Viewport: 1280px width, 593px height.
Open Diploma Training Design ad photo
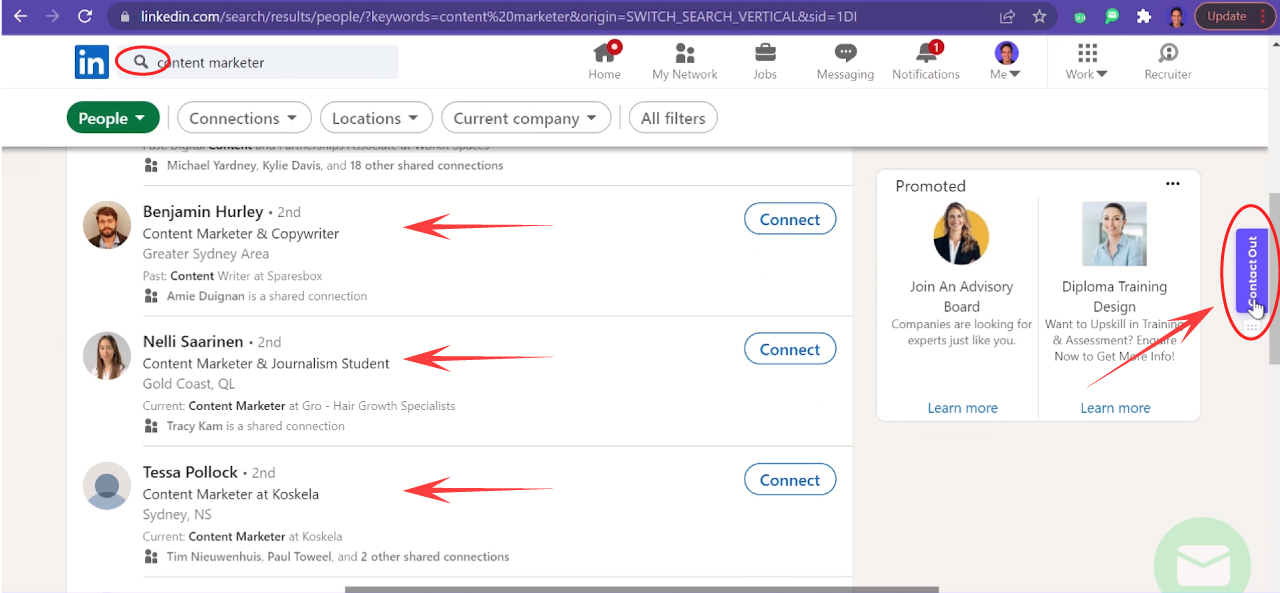pyautogui.click(x=1114, y=234)
